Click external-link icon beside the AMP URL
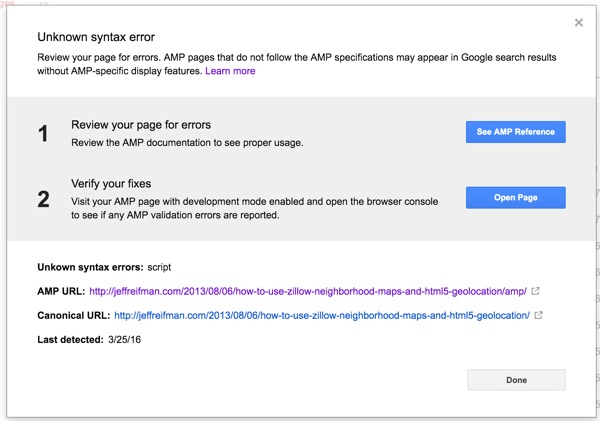600x421 pixels. [x=536, y=292]
